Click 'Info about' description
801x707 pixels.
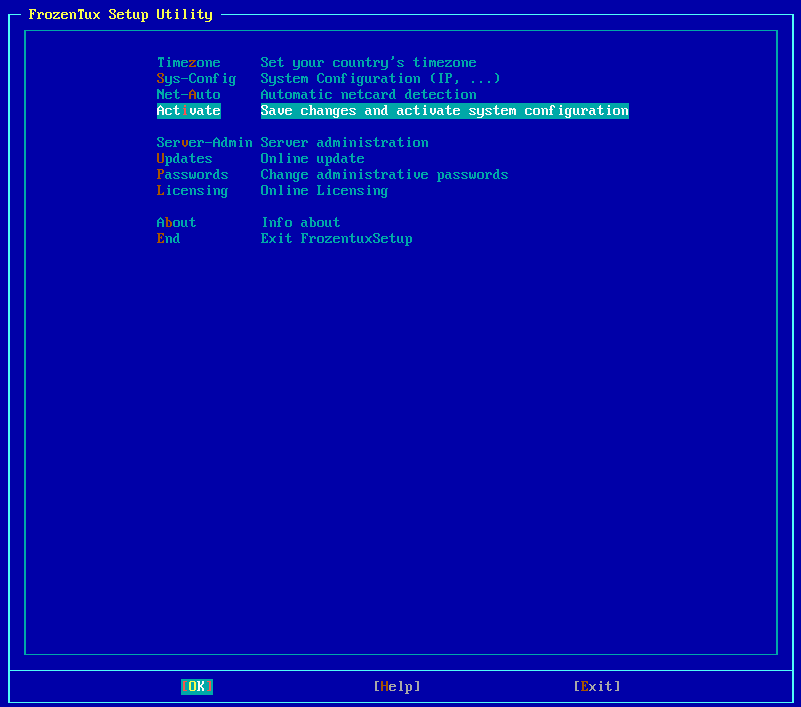click(300, 223)
